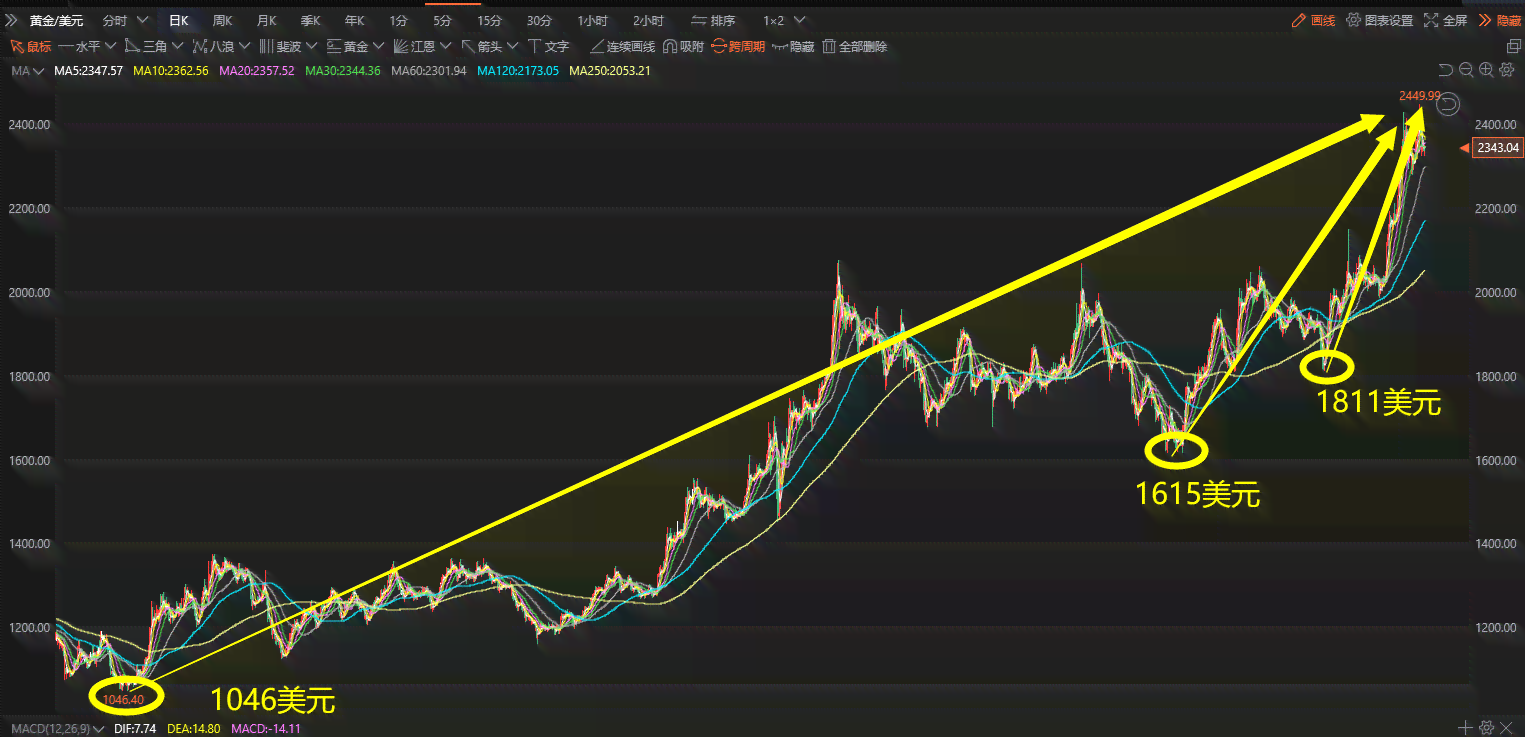Click the MA10:2362.56 yellow indicator value
1525x737 pixels.
(x=170, y=70)
